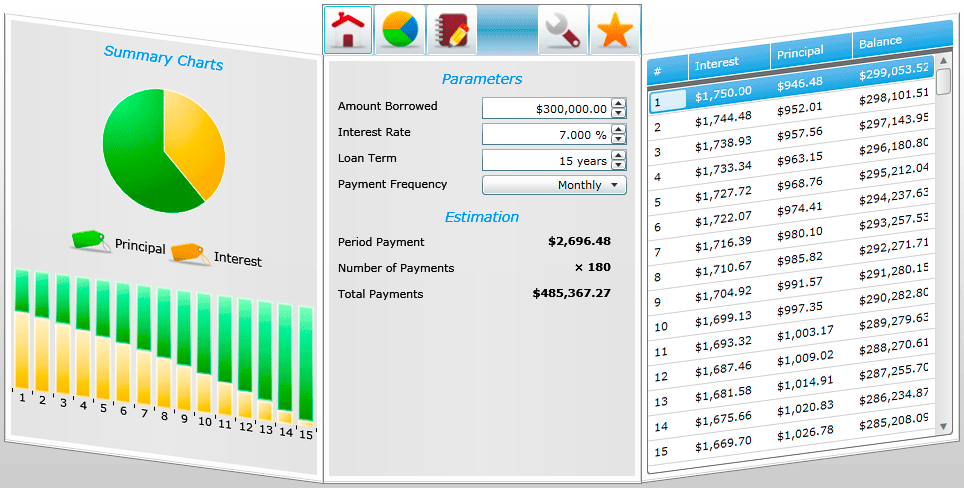Click bar for year 5 in chart
Viewport: 964px width, 488px height.
coord(103,340)
